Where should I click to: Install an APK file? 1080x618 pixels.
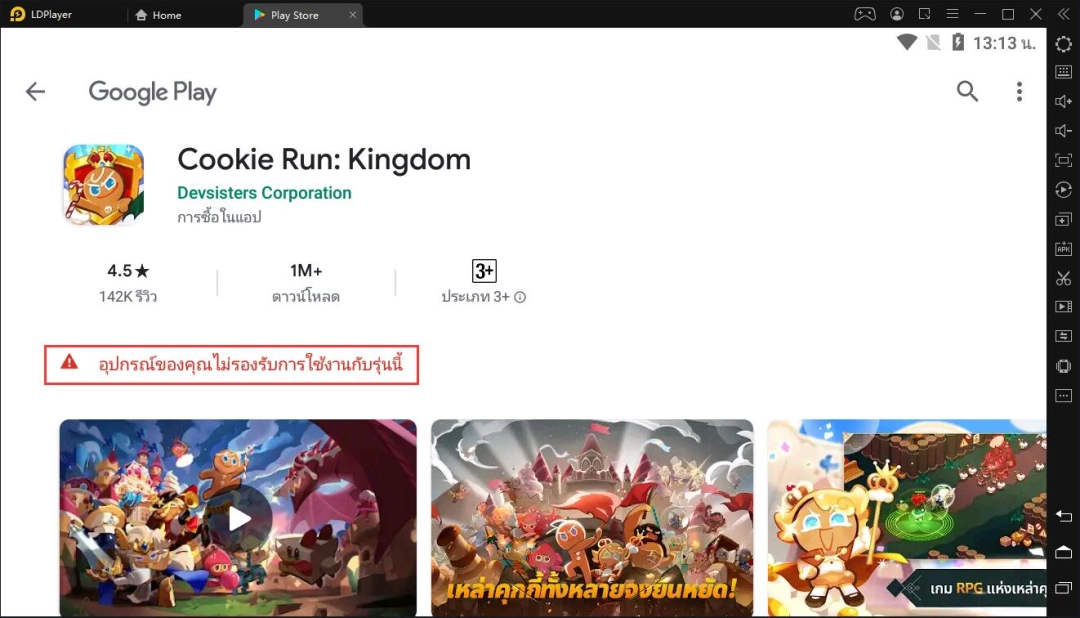[1063, 247]
